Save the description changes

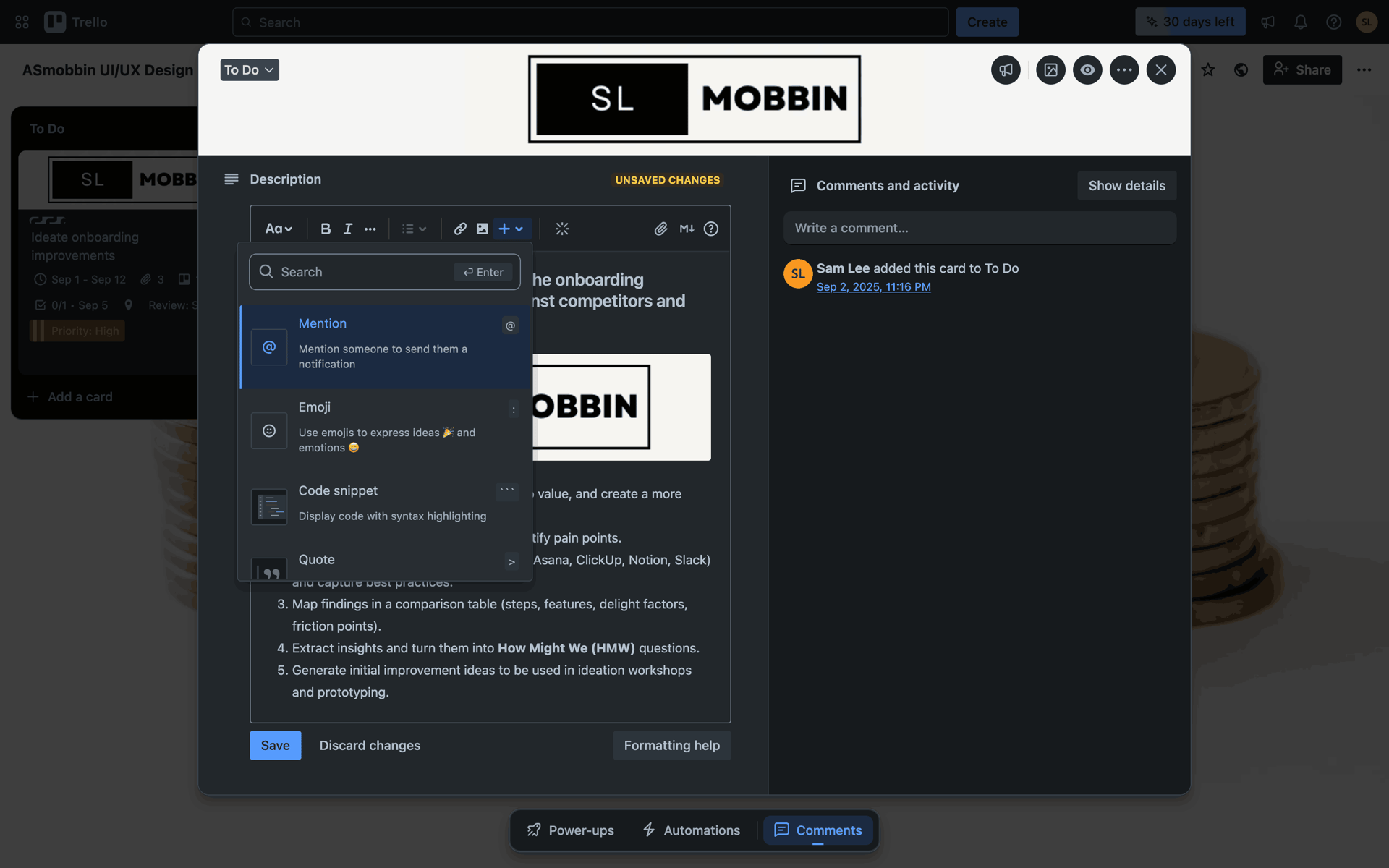point(276,745)
